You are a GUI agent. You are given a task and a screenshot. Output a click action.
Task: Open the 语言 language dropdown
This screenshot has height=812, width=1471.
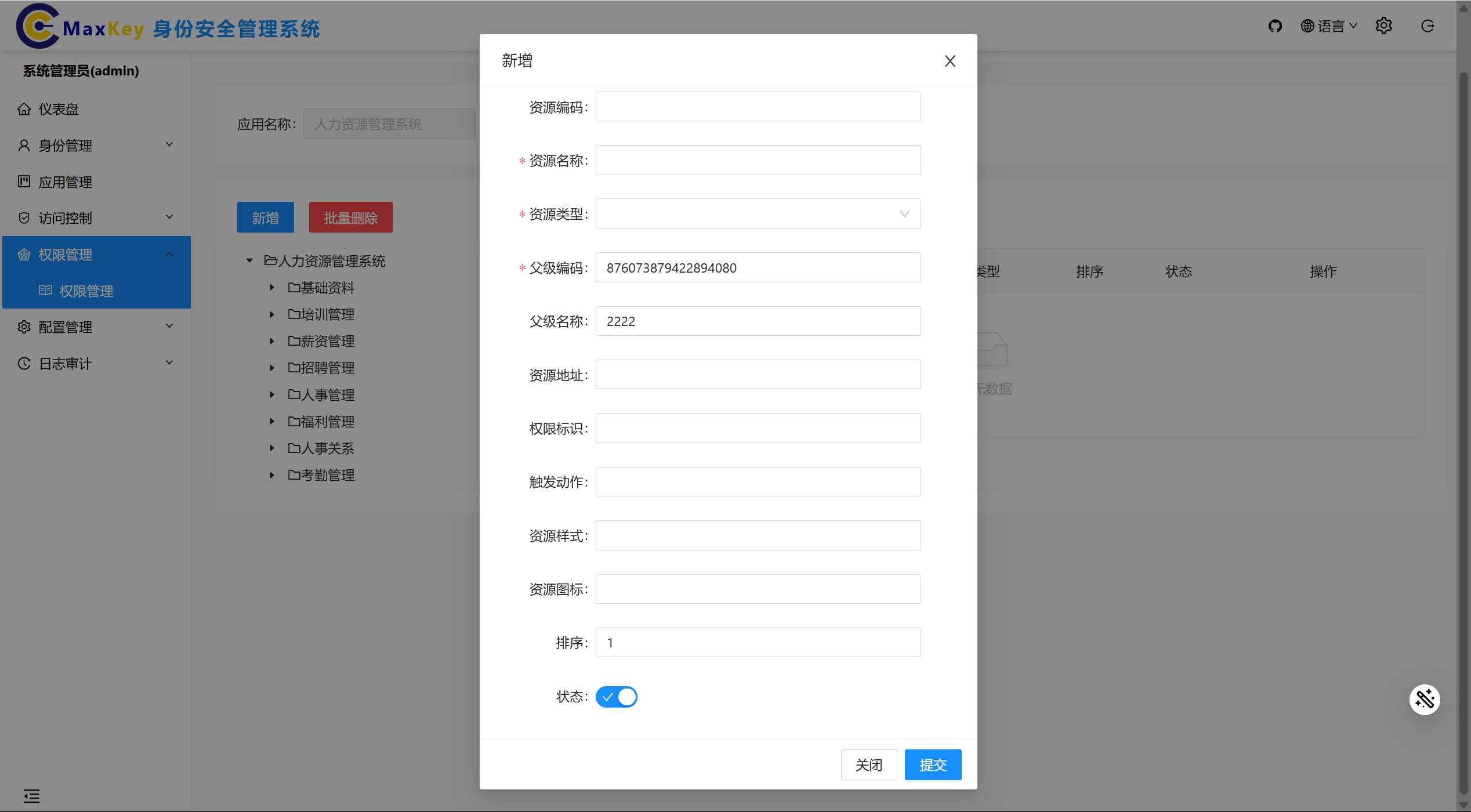point(1329,26)
